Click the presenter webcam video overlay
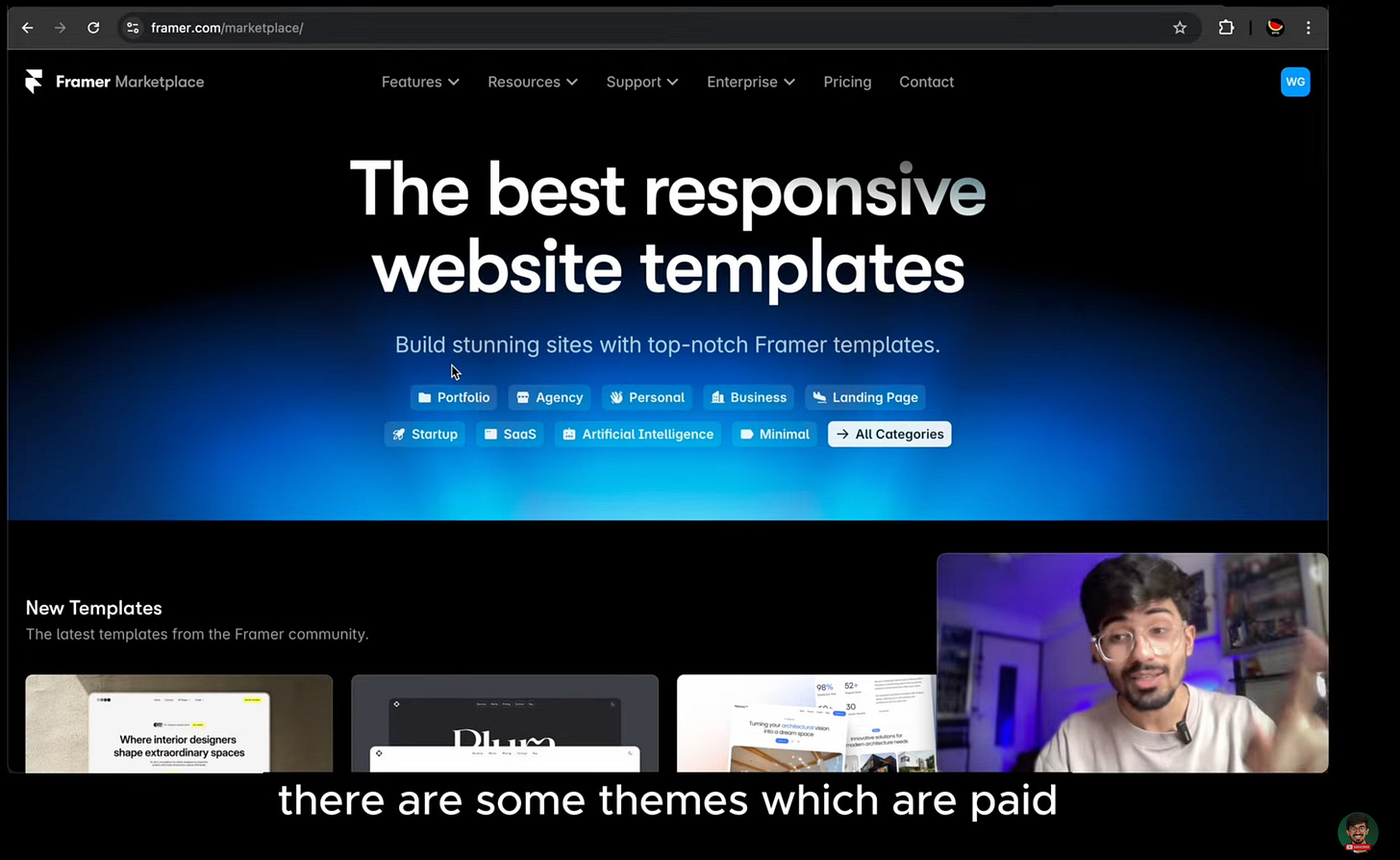Image resolution: width=1400 pixels, height=860 pixels. tap(1133, 663)
